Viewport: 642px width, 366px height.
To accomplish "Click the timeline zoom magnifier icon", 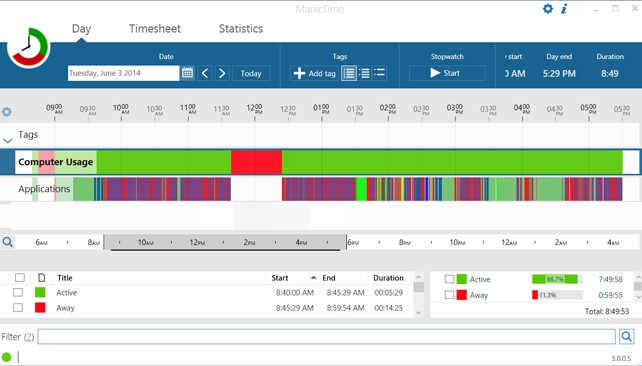I will coord(7,242).
